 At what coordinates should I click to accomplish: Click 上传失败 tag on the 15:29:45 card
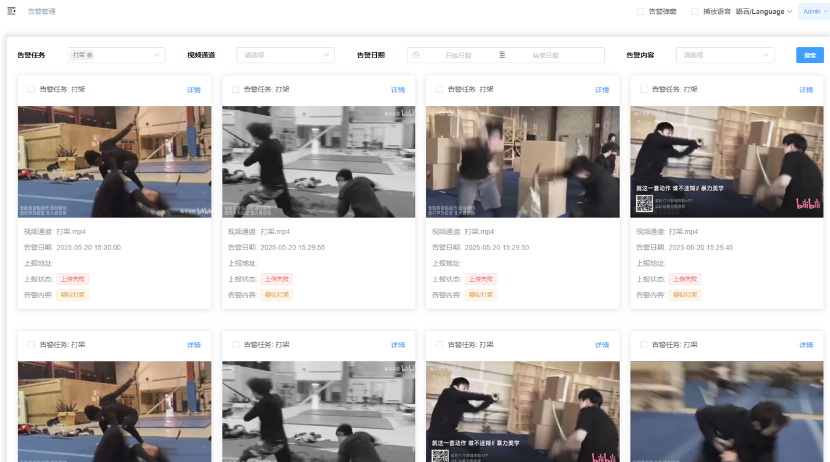[x=684, y=279]
